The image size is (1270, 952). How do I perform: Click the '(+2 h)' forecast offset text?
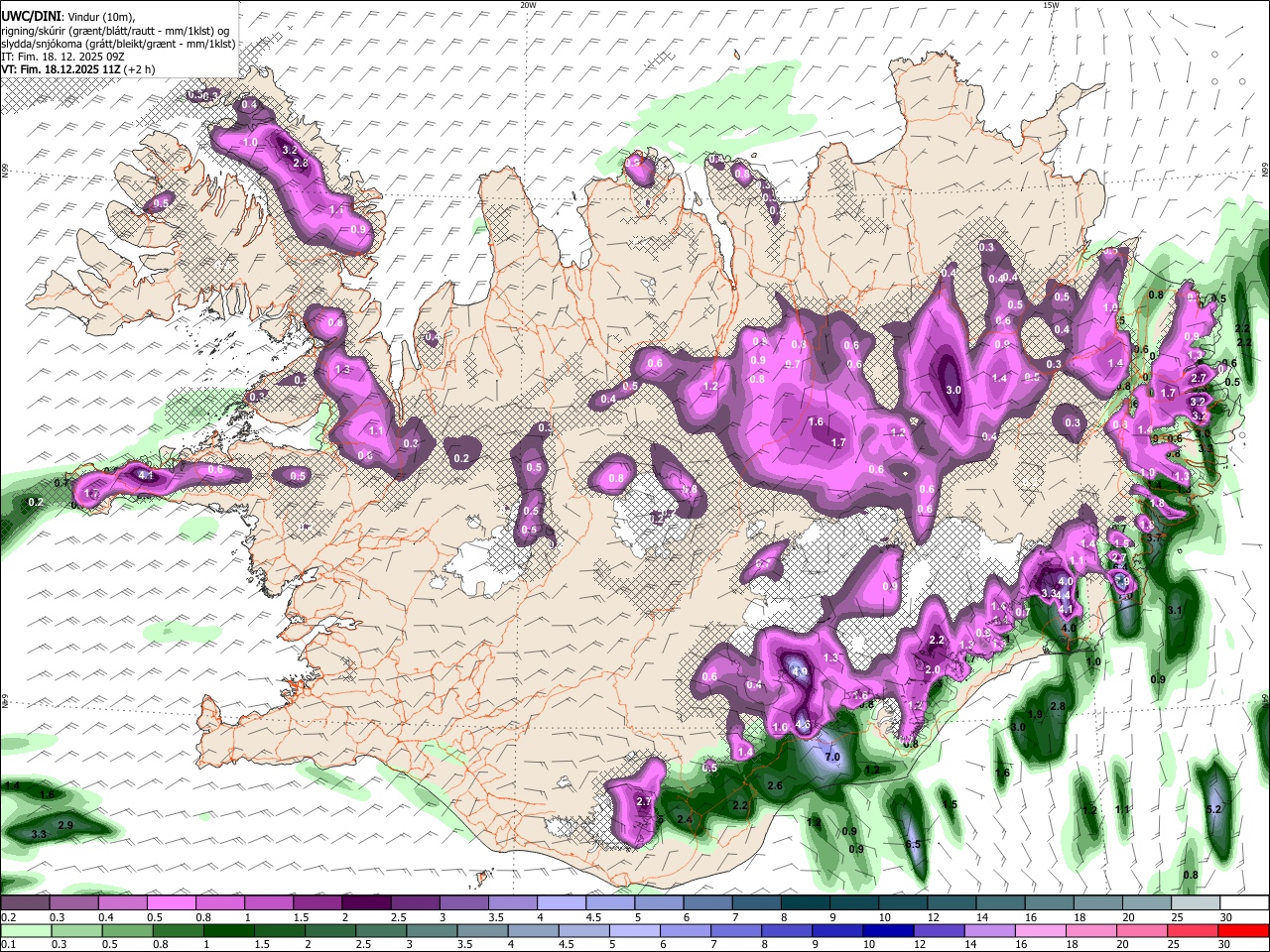click(x=140, y=69)
